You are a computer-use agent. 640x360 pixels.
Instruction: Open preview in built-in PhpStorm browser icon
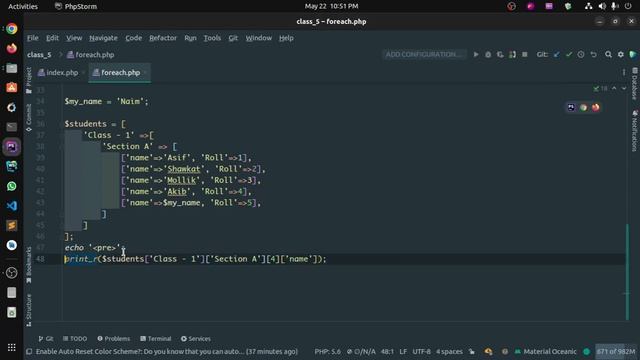click(571, 107)
